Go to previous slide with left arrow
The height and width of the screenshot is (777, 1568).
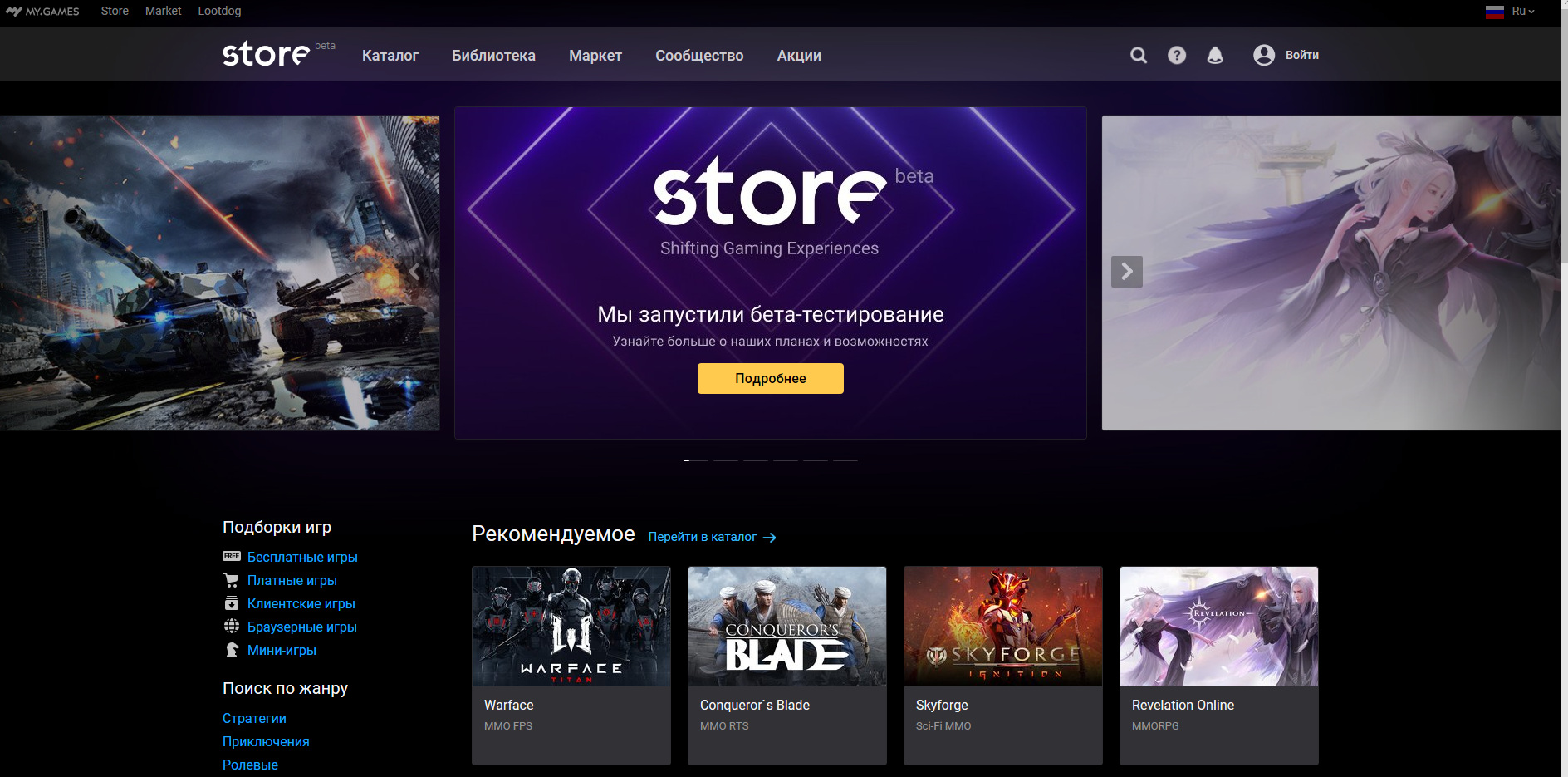pos(414,272)
